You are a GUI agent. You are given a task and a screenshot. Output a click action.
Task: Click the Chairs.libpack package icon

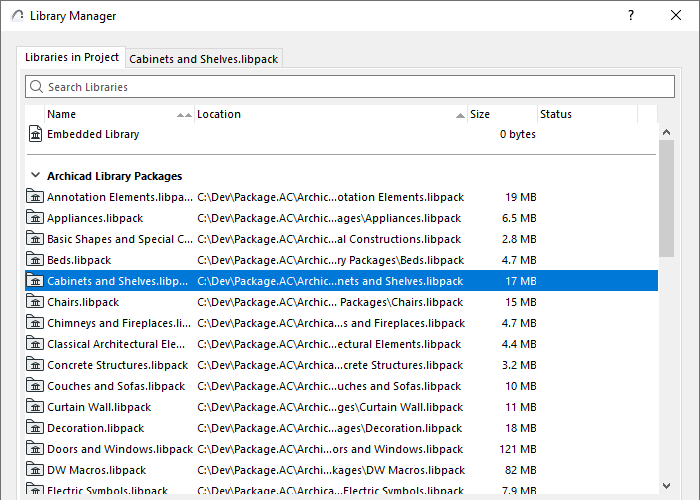pyautogui.click(x=36, y=302)
